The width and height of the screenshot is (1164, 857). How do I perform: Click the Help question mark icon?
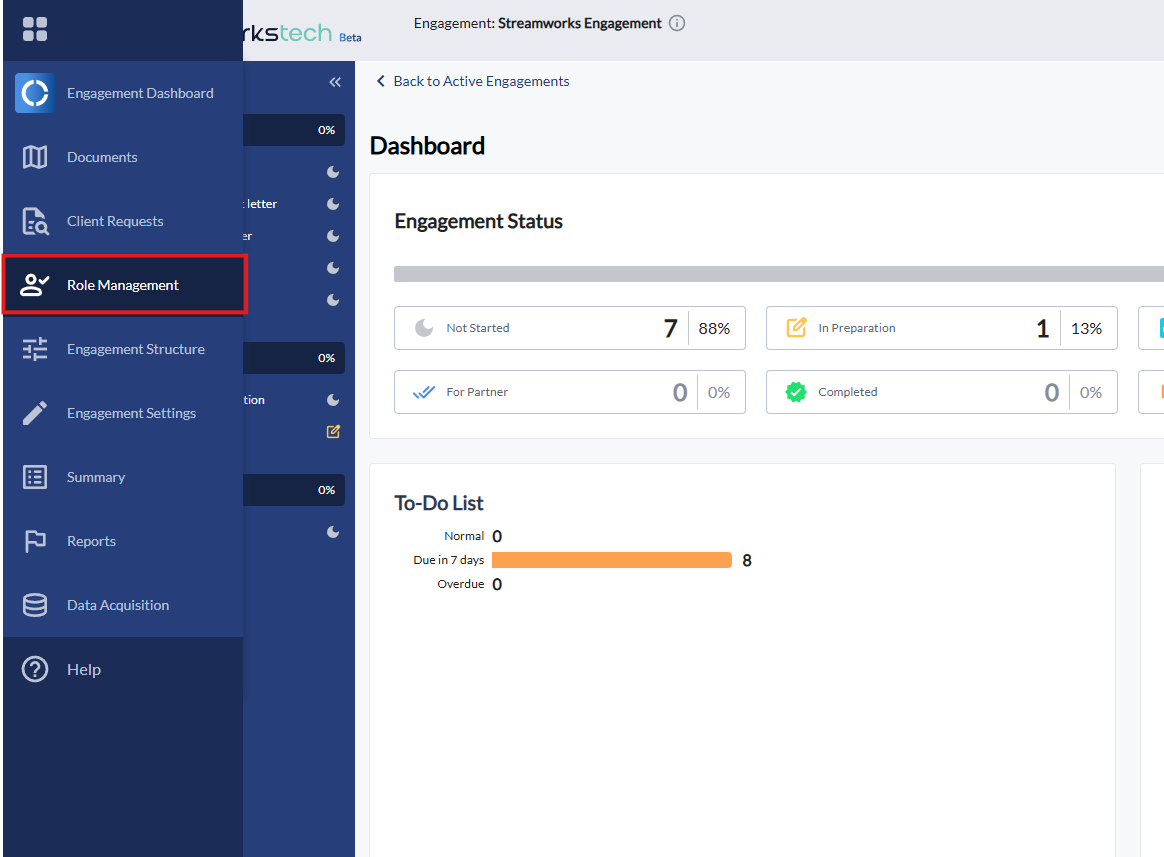(35, 669)
